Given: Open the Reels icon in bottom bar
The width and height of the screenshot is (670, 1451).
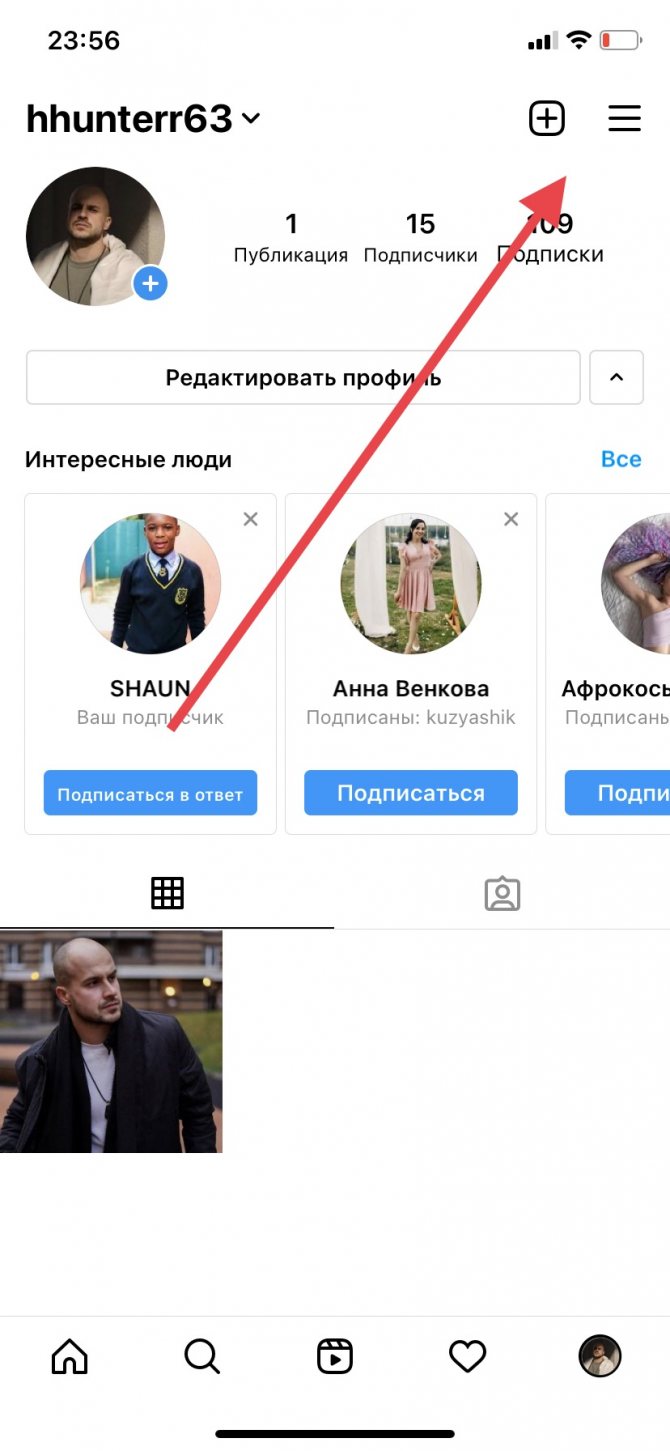Looking at the screenshot, I should (x=335, y=1356).
